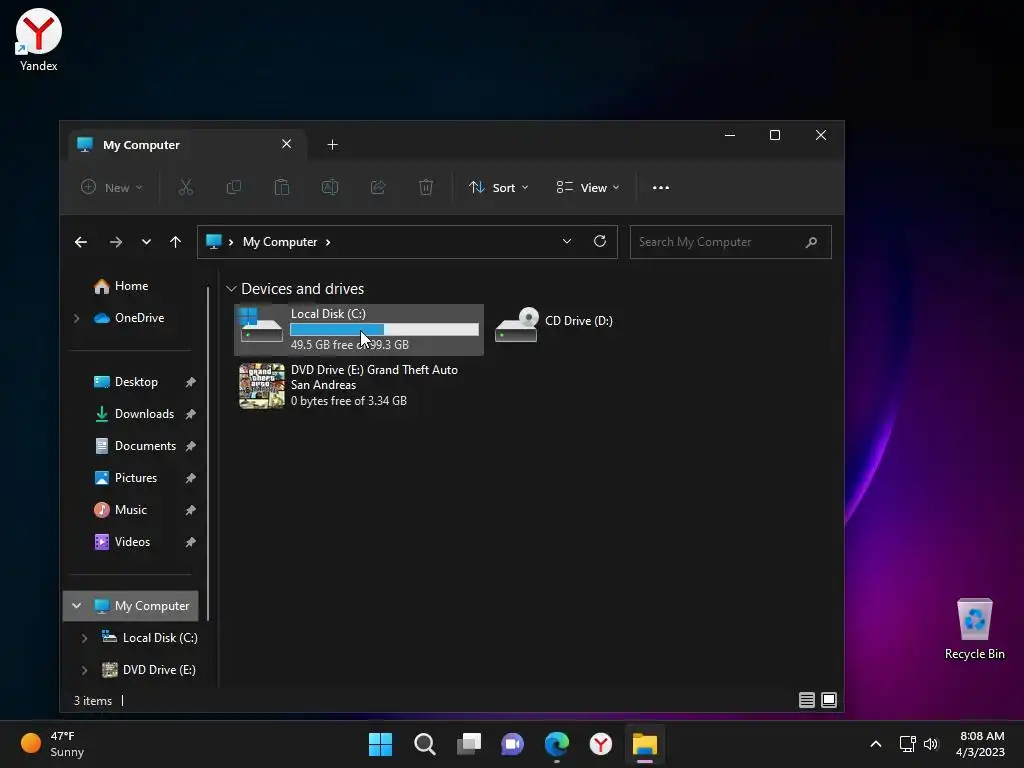Add a new tab
The width and height of the screenshot is (1024, 768).
[x=332, y=144]
